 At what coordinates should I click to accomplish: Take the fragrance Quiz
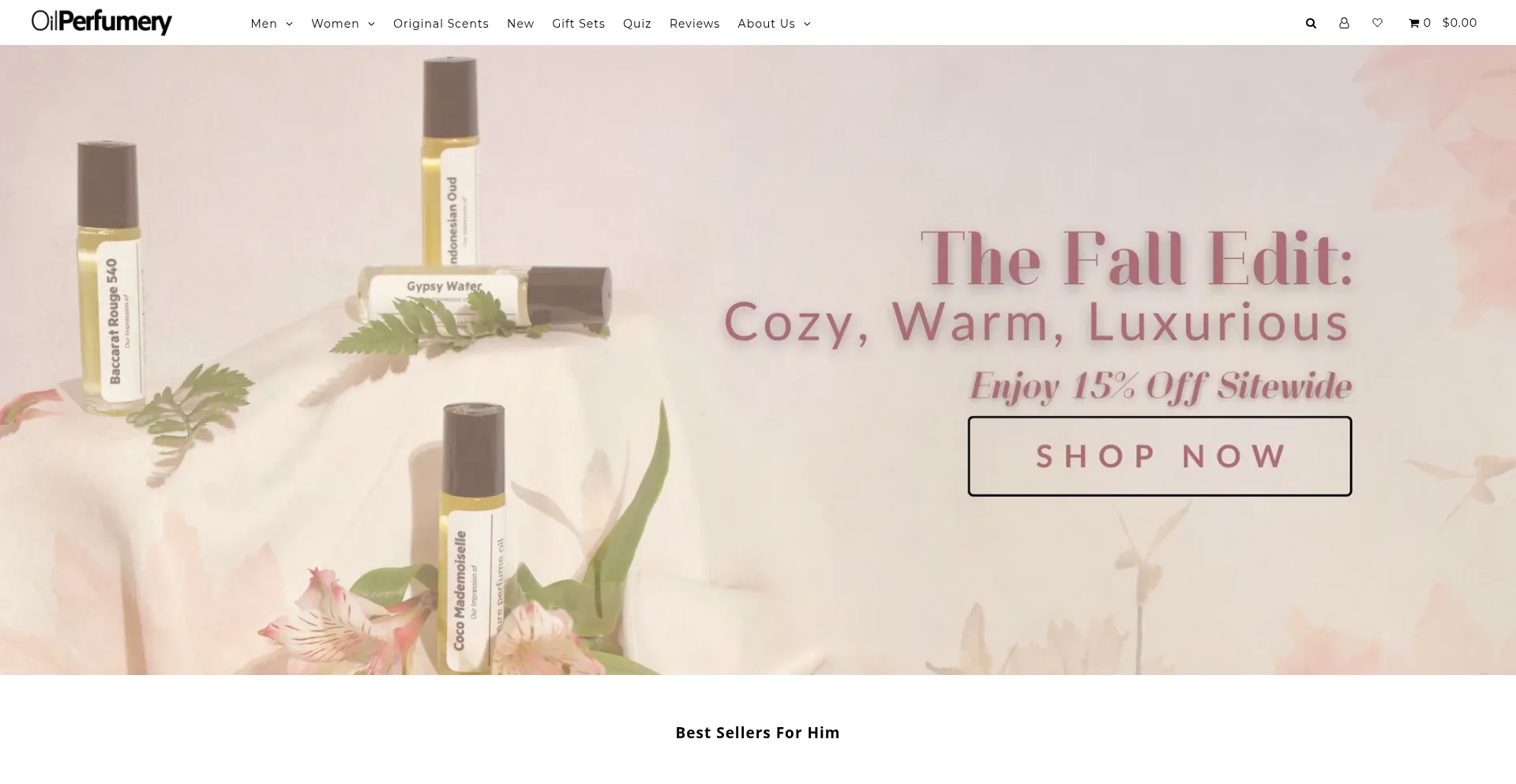[x=637, y=24]
